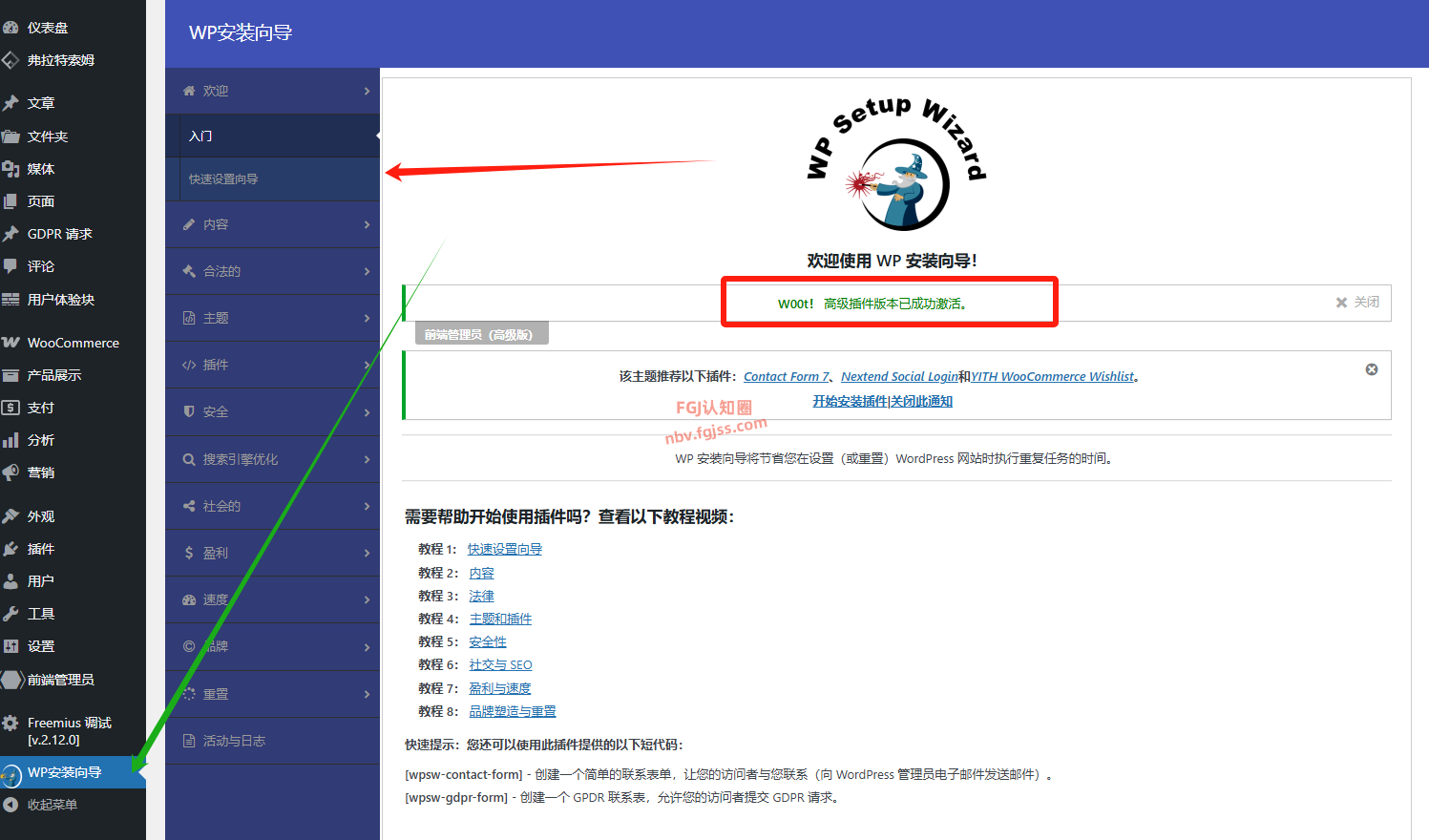Click the 仪表盘 dashboard icon
The width and height of the screenshot is (1429, 840).
tap(11, 28)
